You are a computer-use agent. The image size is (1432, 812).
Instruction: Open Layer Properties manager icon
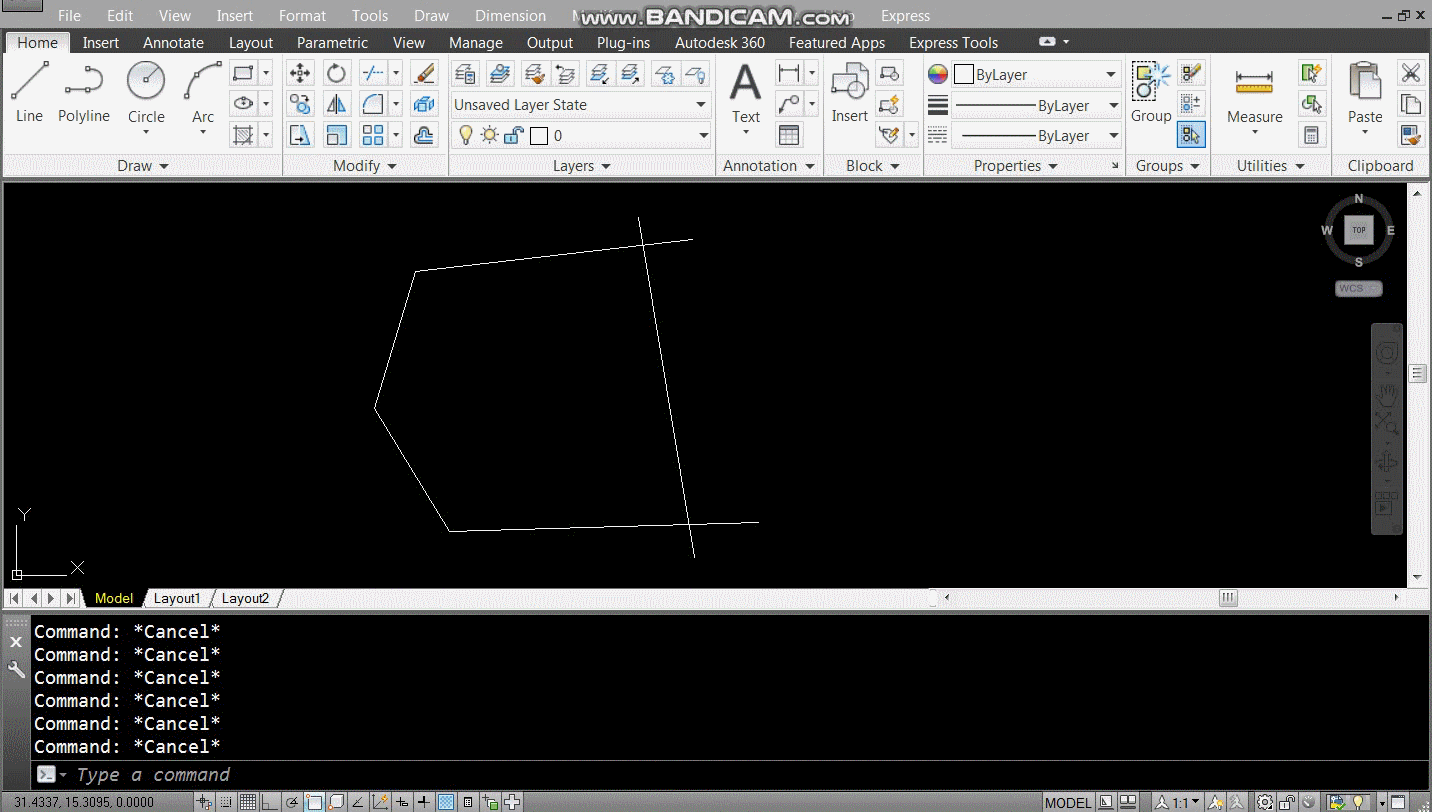pyautogui.click(x=464, y=73)
